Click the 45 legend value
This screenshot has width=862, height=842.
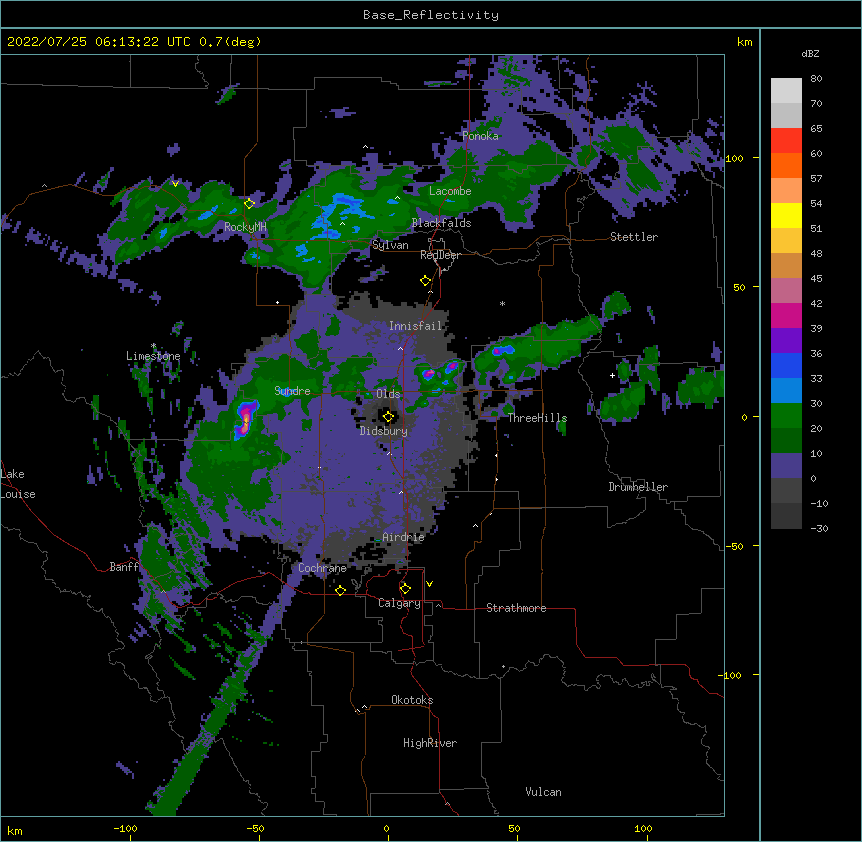[816, 279]
